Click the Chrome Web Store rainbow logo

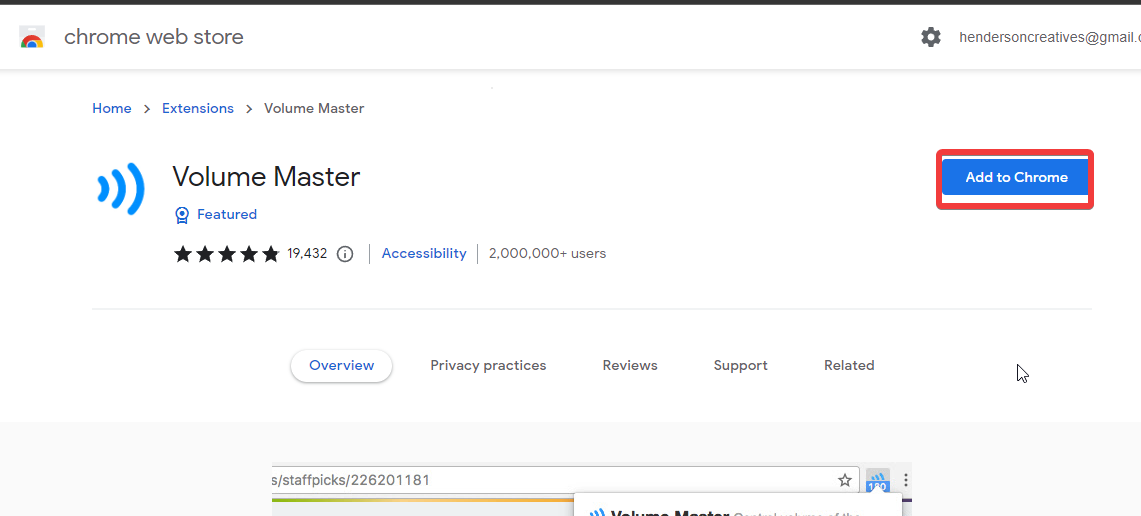[x=32, y=37]
